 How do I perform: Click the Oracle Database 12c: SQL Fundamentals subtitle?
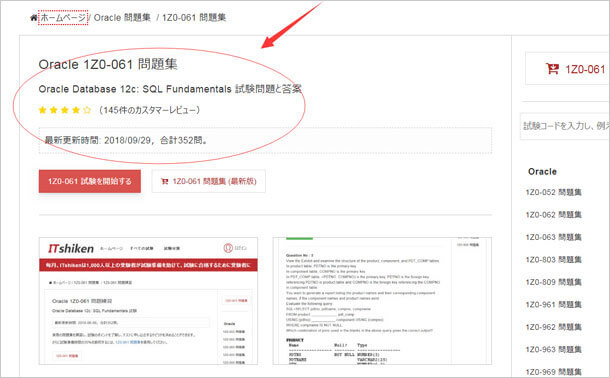[x=170, y=89]
